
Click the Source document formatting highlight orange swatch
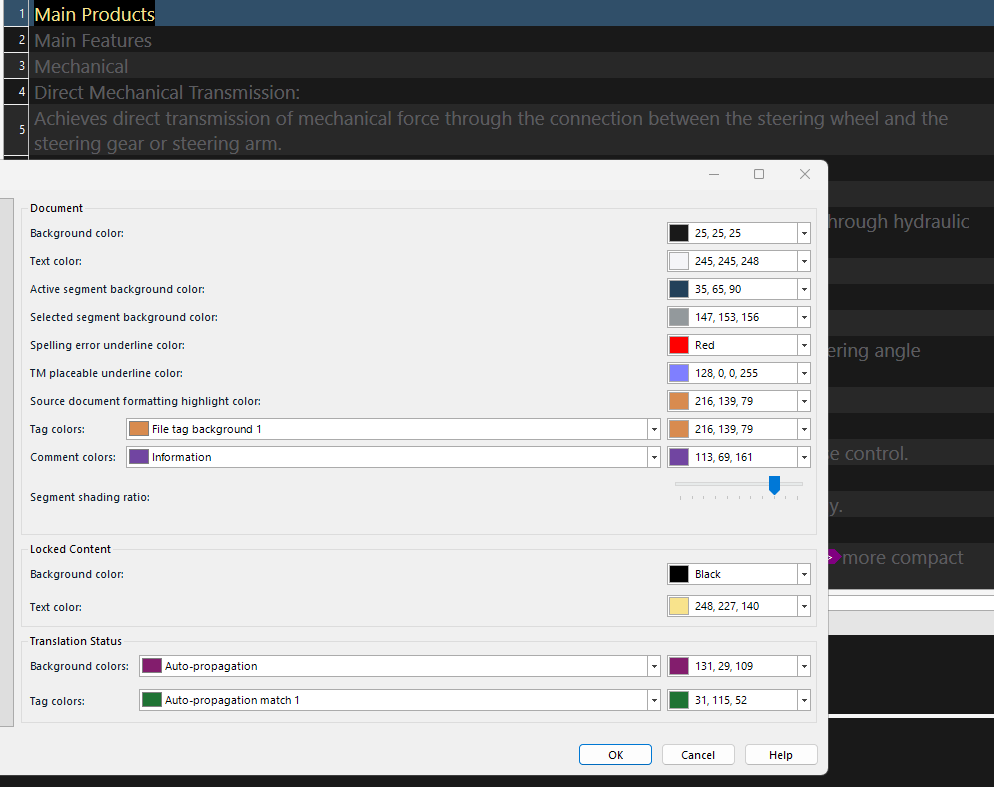tap(679, 401)
